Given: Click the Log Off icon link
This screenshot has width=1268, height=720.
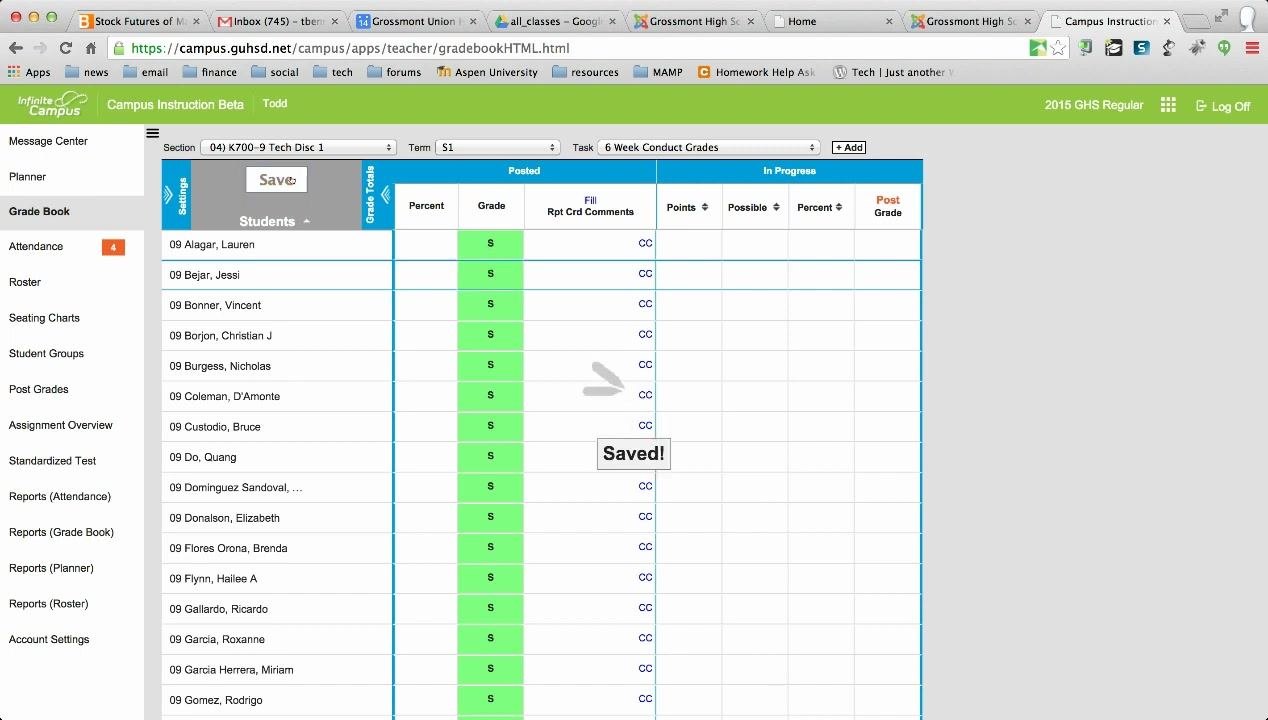Looking at the screenshot, I should pos(1223,106).
